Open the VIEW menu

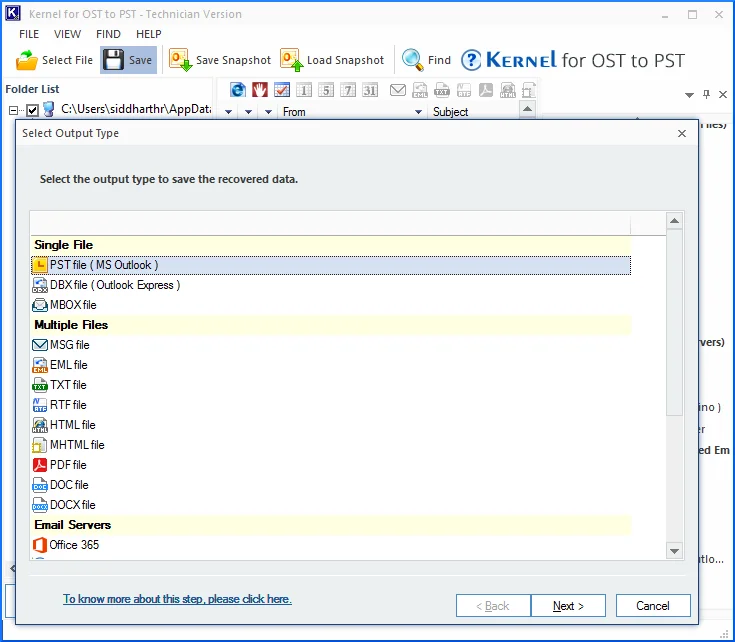(68, 34)
